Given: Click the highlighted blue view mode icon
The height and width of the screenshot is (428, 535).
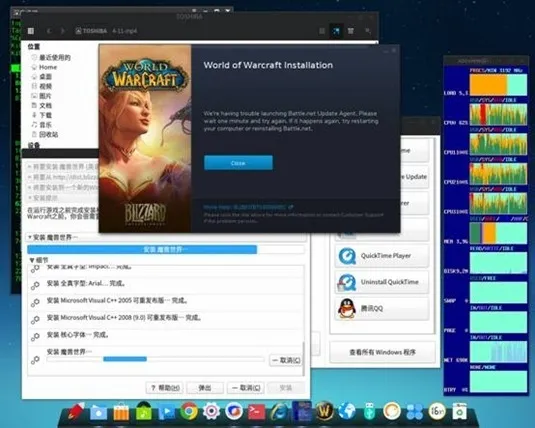Looking at the screenshot, I should [336, 31].
